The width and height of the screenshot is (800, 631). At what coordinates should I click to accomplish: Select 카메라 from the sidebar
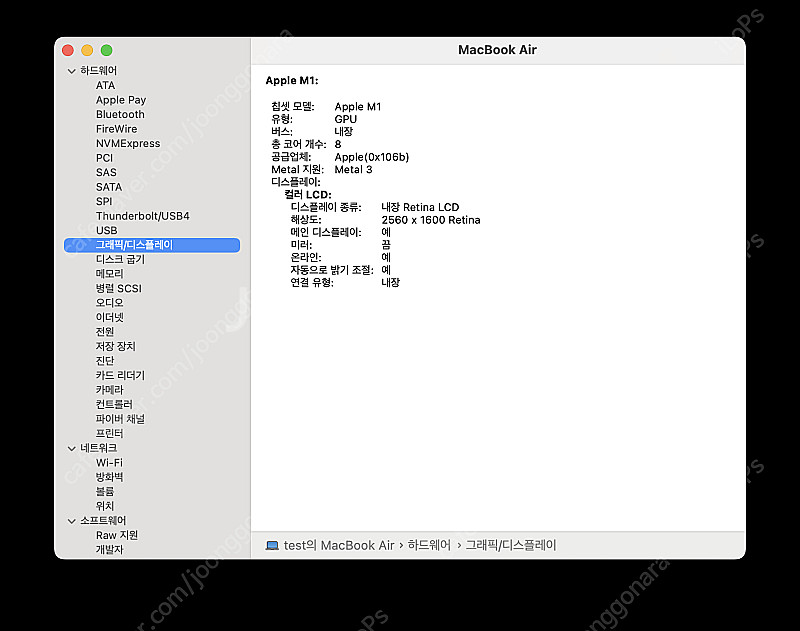pos(106,389)
